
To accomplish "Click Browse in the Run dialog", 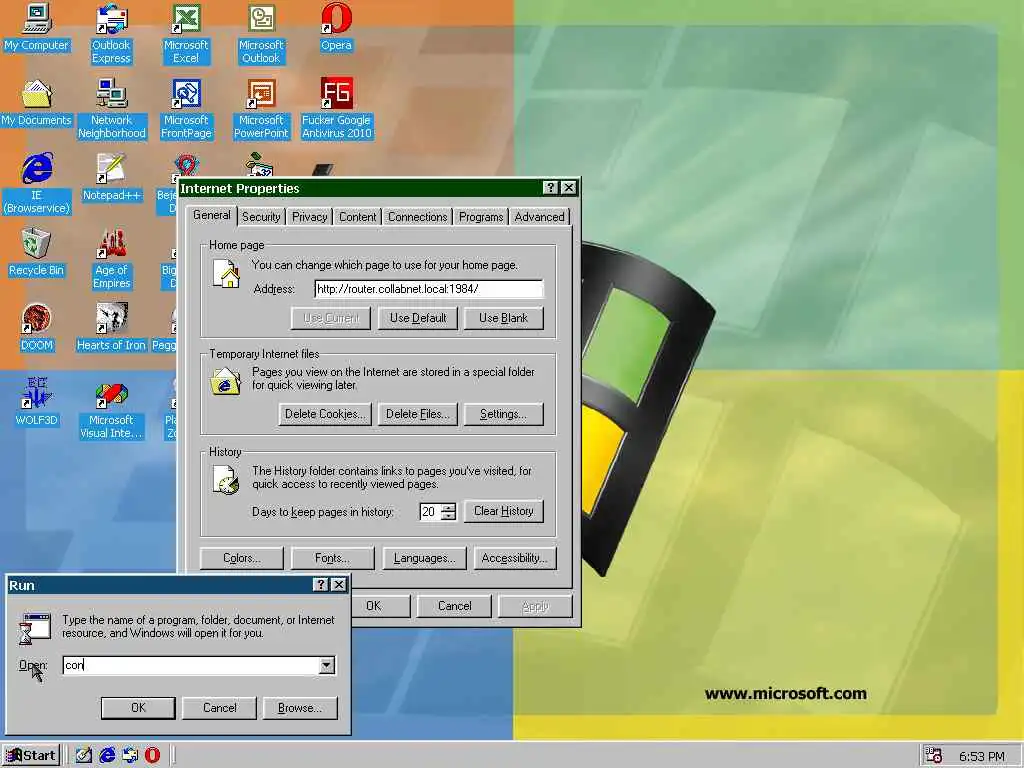I will coord(300,708).
